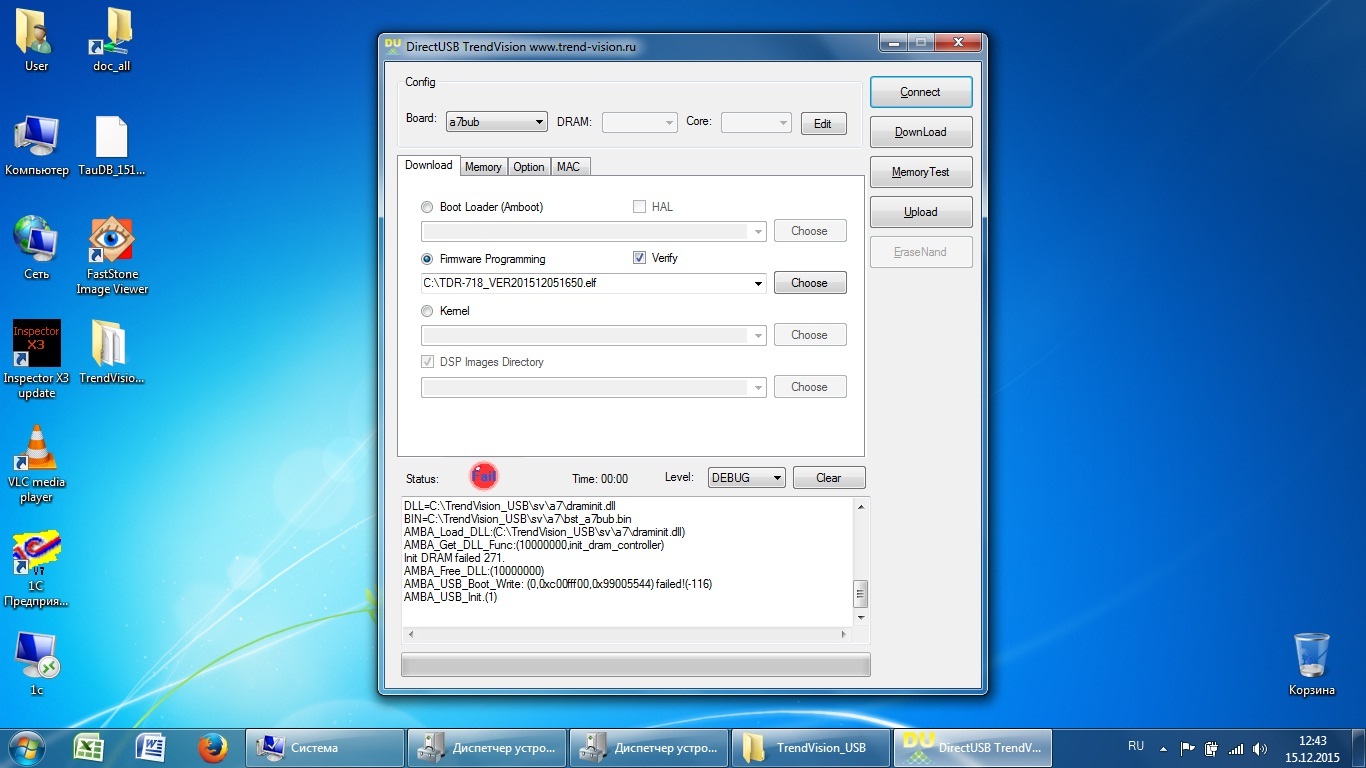Switch to the MAC tab
1366x768 pixels.
tap(568, 167)
